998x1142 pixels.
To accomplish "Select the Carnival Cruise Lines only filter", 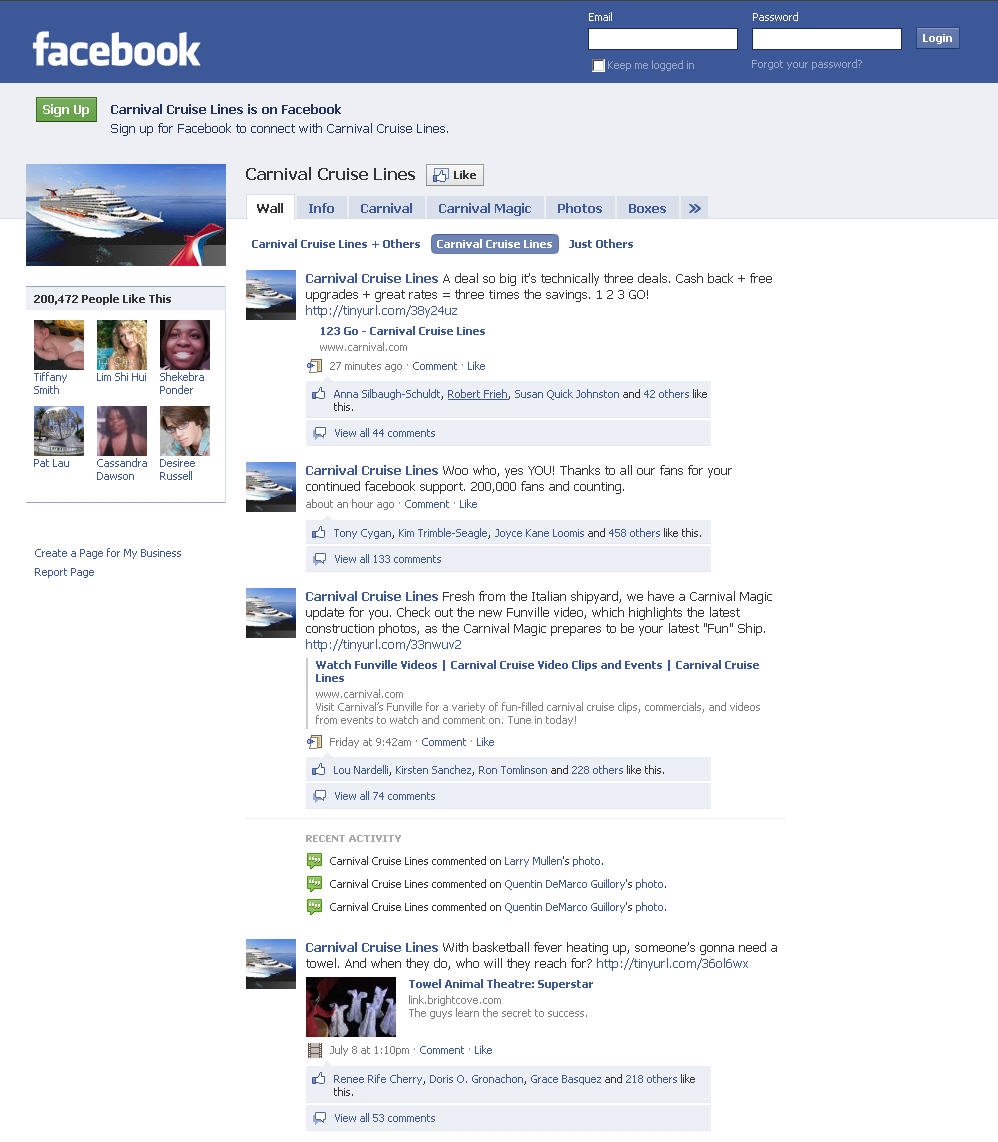I will pyautogui.click(x=495, y=244).
